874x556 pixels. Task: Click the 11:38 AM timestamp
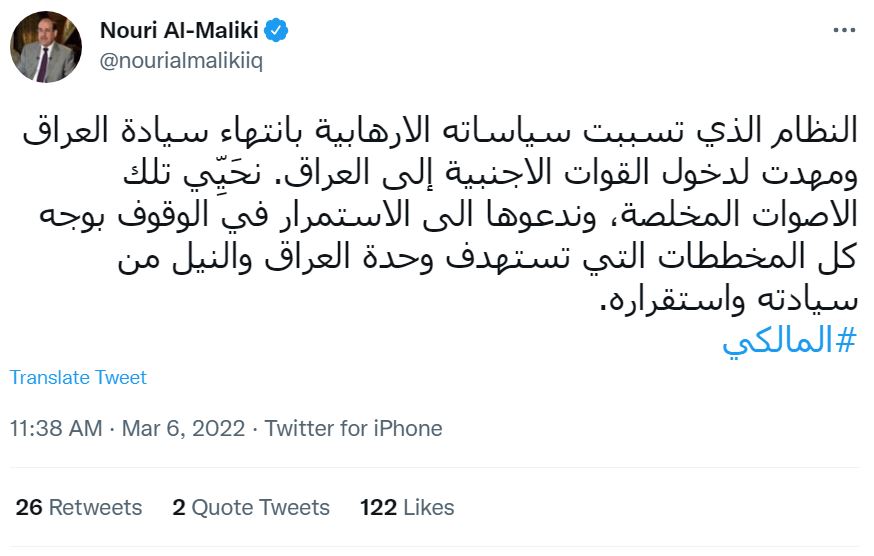pos(56,428)
